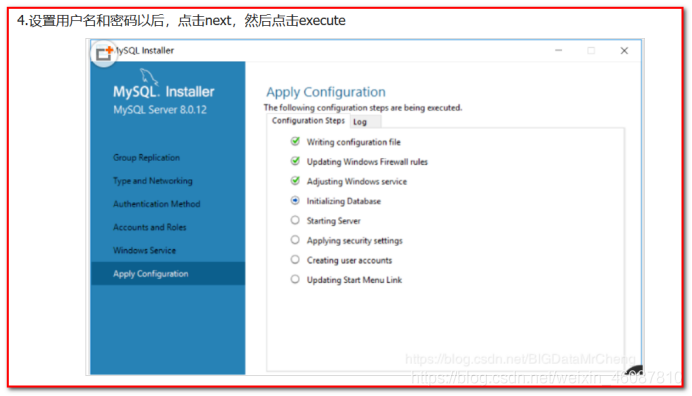692x396 pixels.
Task: Click the green check beside Writing configuration file
Action: (x=295, y=141)
